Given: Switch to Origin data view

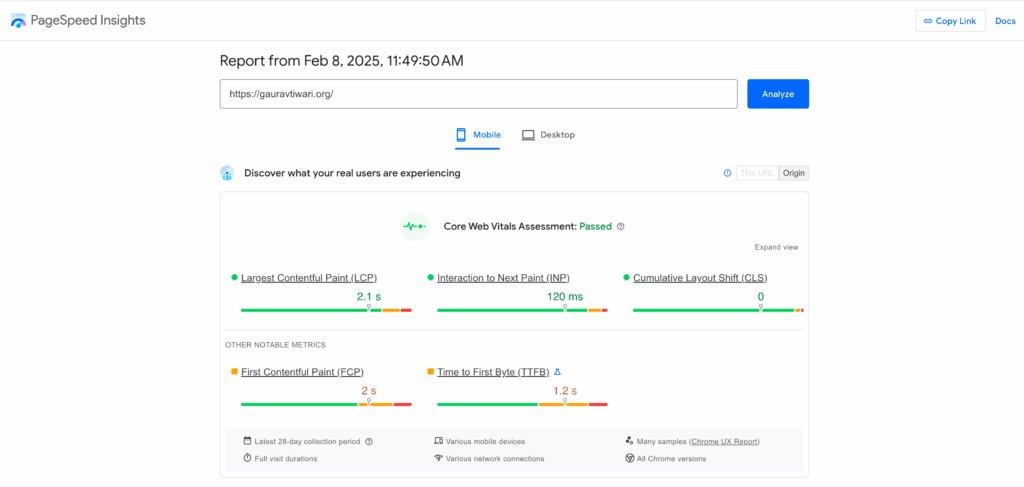Looking at the screenshot, I should pos(794,173).
